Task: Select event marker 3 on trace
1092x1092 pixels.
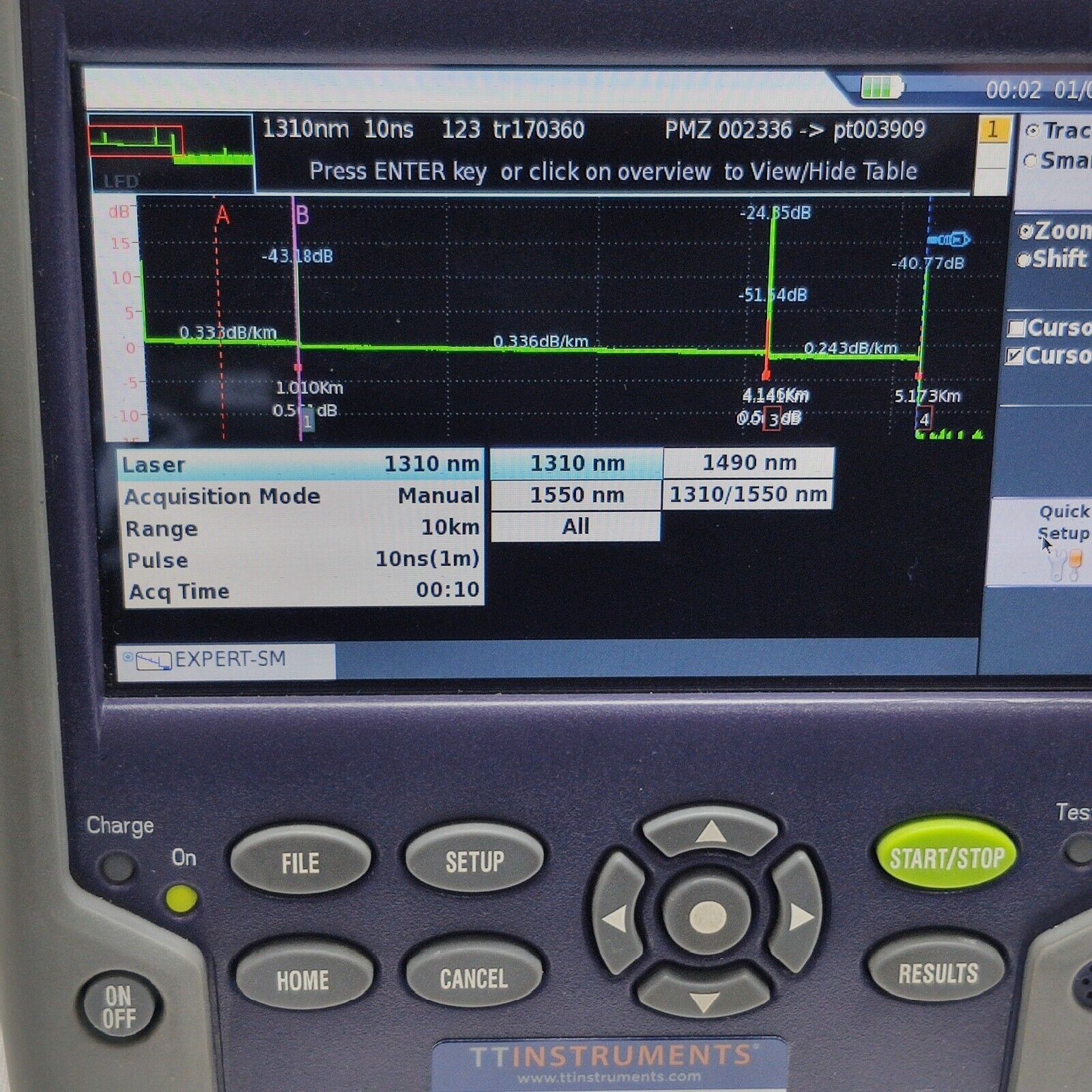Action: click(x=772, y=418)
